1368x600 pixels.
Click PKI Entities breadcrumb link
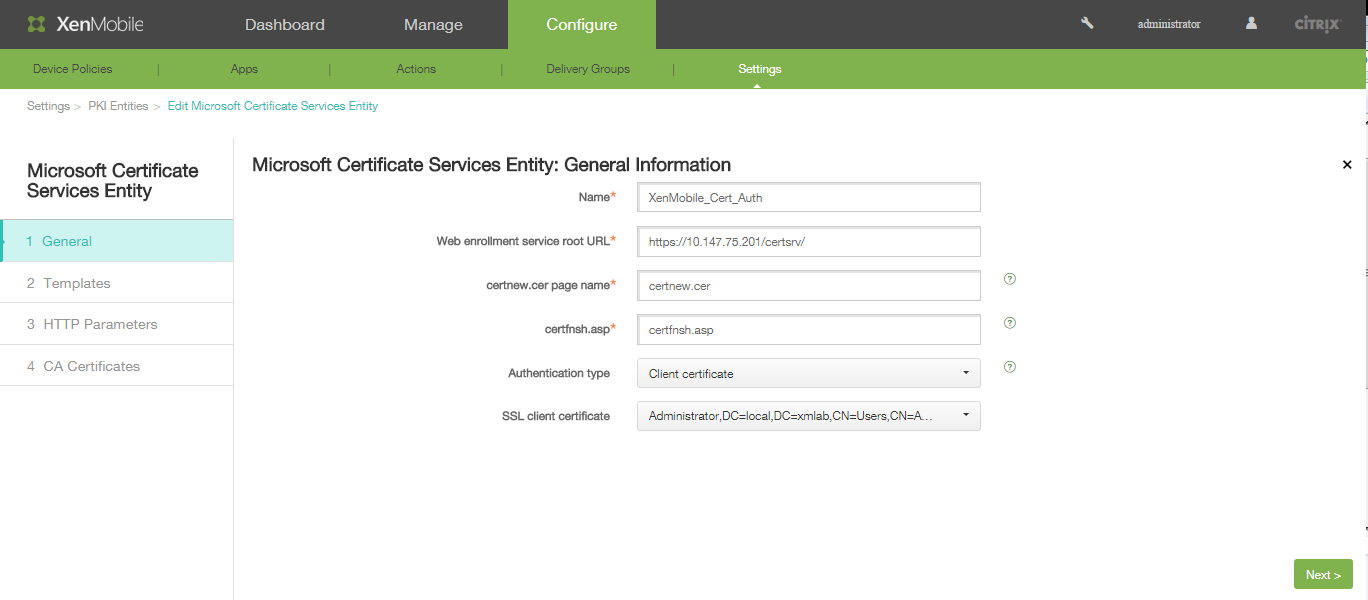pyautogui.click(x=118, y=106)
